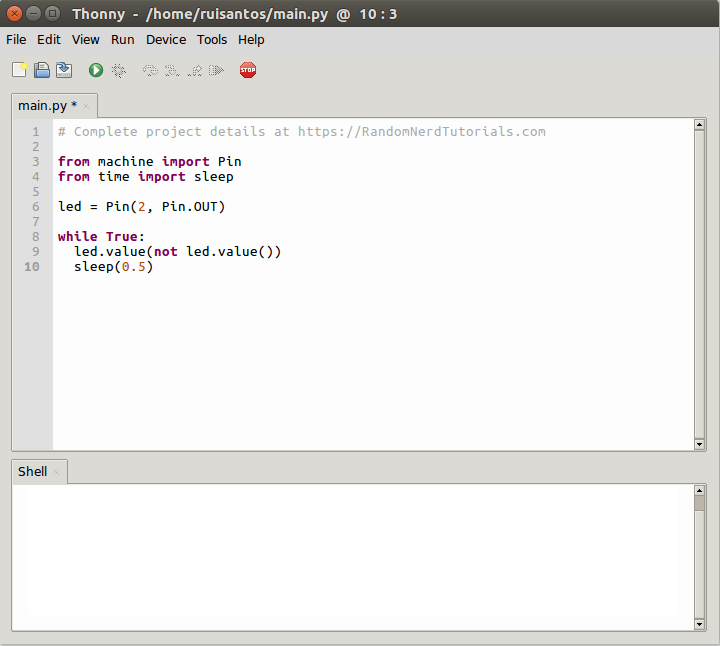Screen dimensions: 720x646
Task: Open the File menu
Action: [16, 40]
